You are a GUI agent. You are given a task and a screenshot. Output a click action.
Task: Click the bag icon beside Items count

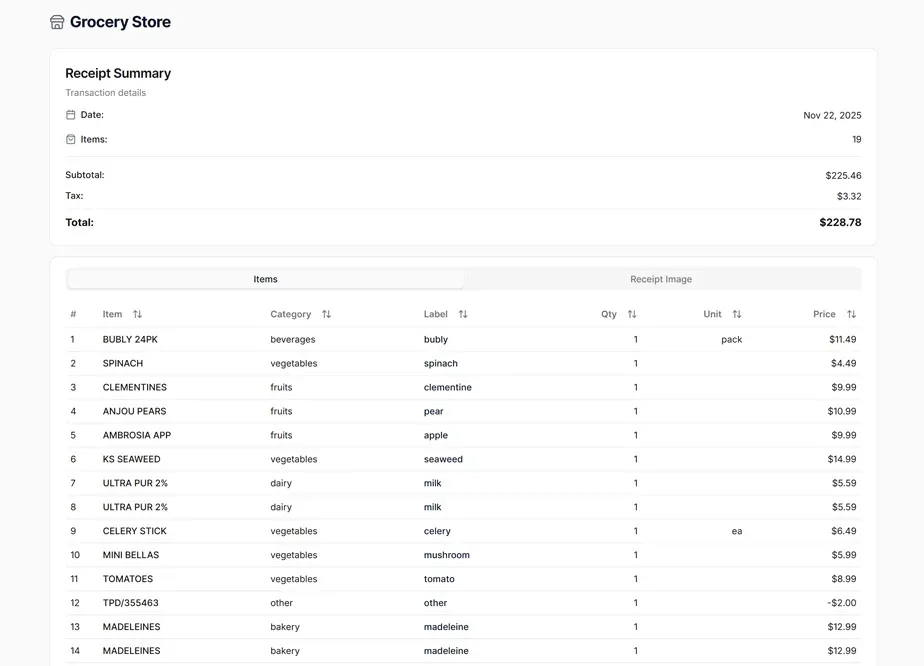[68, 139]
